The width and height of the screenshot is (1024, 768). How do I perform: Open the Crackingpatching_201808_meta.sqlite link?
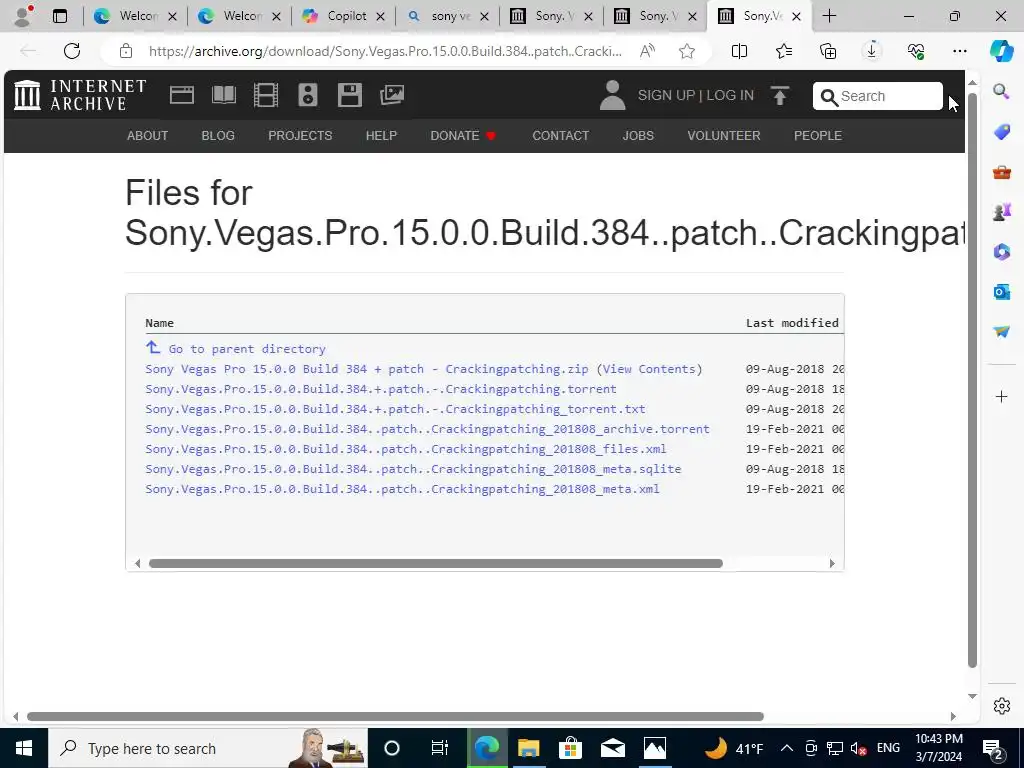coord(413,469)
